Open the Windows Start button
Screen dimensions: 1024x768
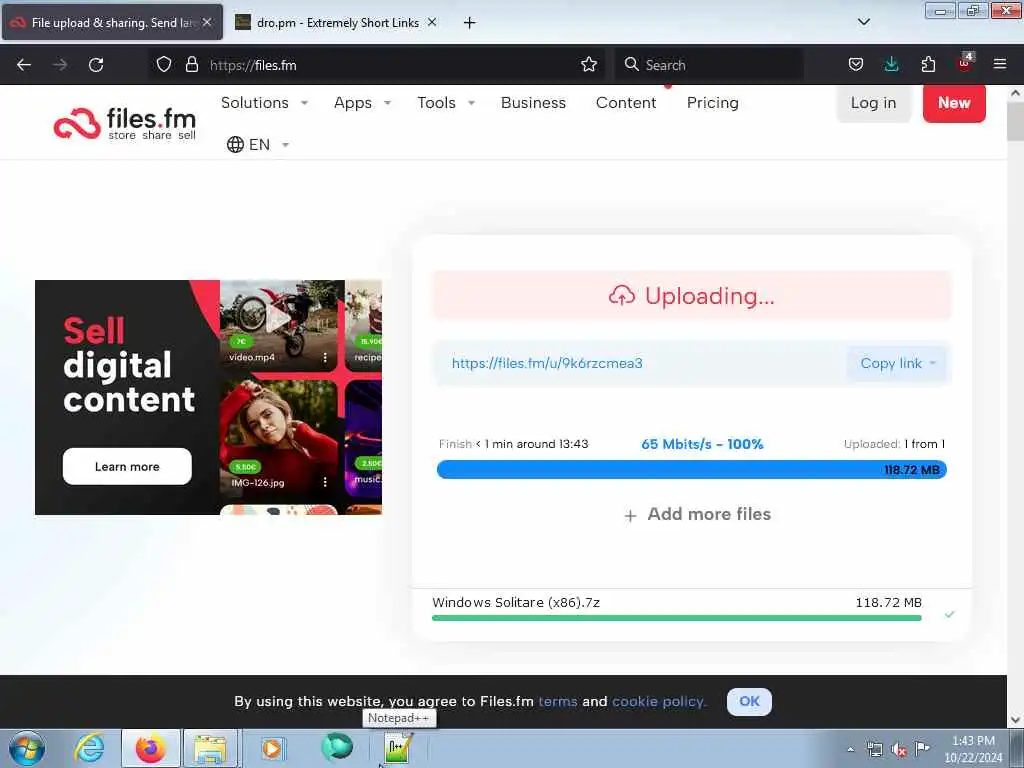coord(27,748)
